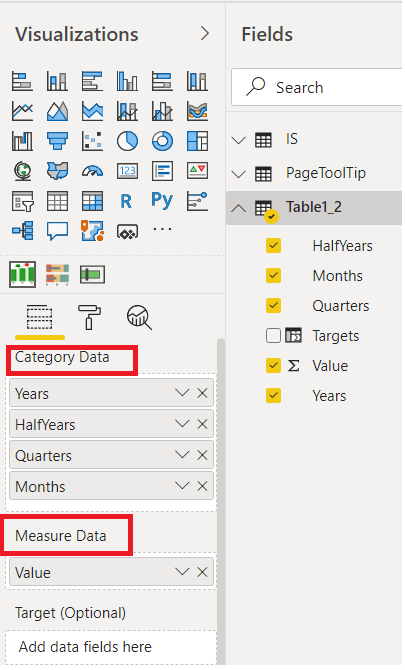Click the Fields search box
The width and height of the screenshot is (405, 670).
[317, 87]
